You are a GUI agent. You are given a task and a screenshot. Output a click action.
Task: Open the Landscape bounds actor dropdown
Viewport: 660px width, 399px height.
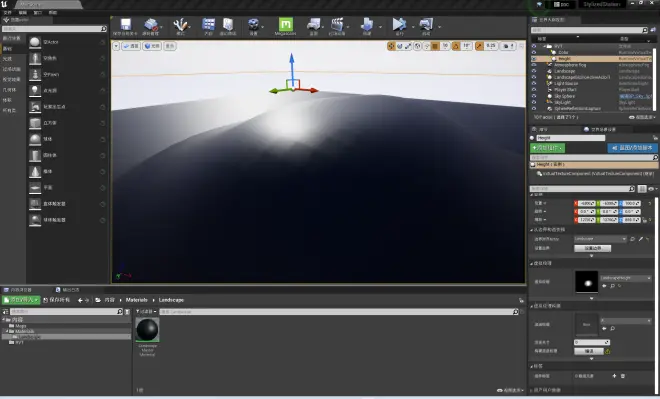600,239
